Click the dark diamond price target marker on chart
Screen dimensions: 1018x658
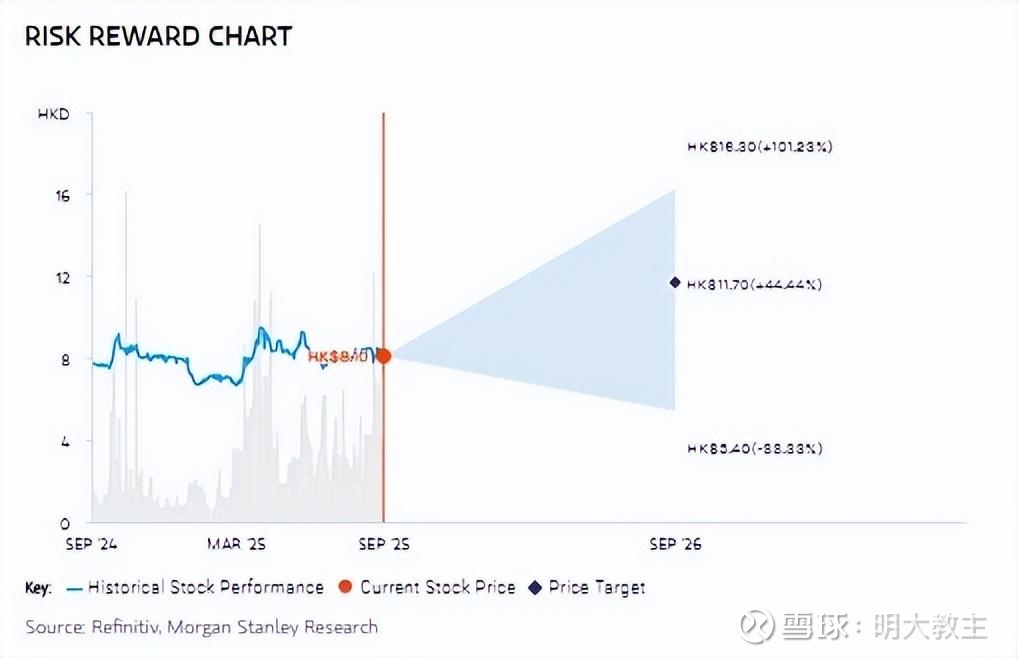click(675, 283)
